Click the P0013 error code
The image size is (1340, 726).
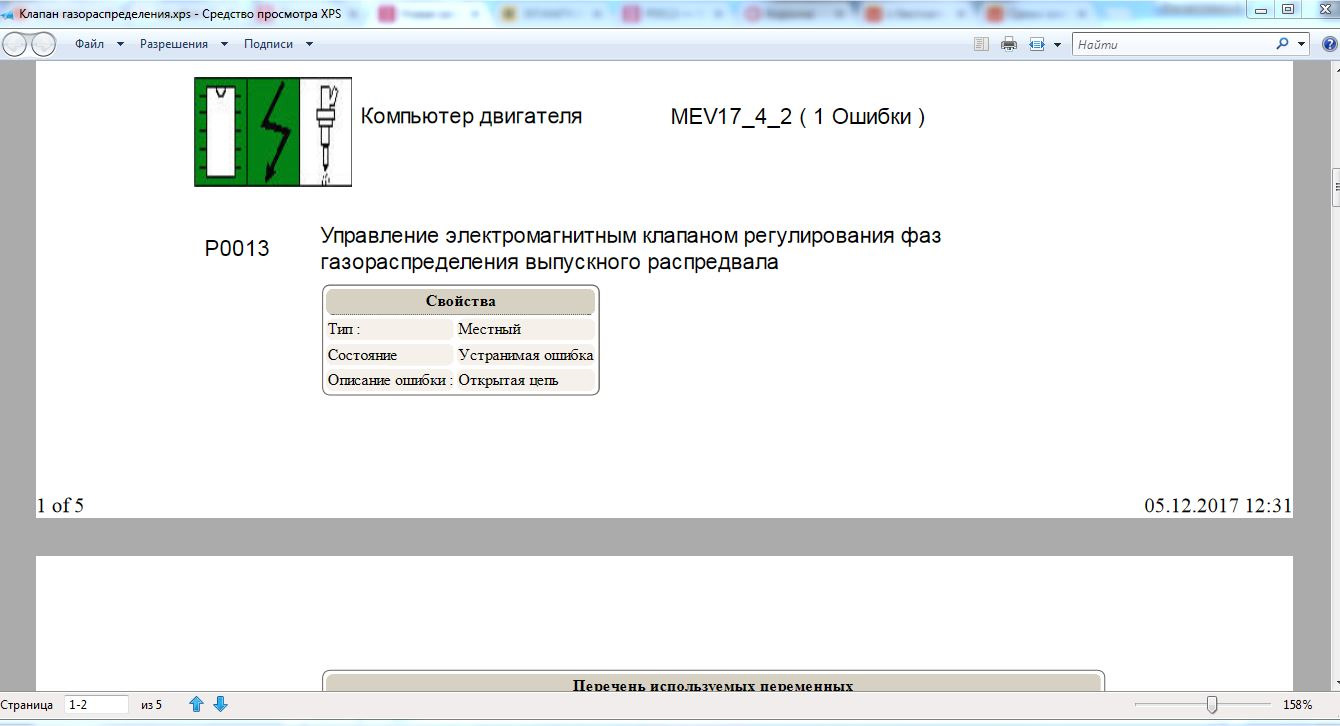(x=237, y=249)
